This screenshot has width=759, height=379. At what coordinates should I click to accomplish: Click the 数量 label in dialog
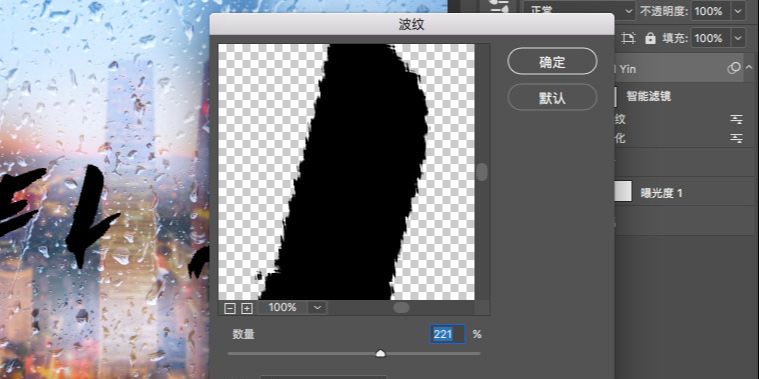[244, 334]
